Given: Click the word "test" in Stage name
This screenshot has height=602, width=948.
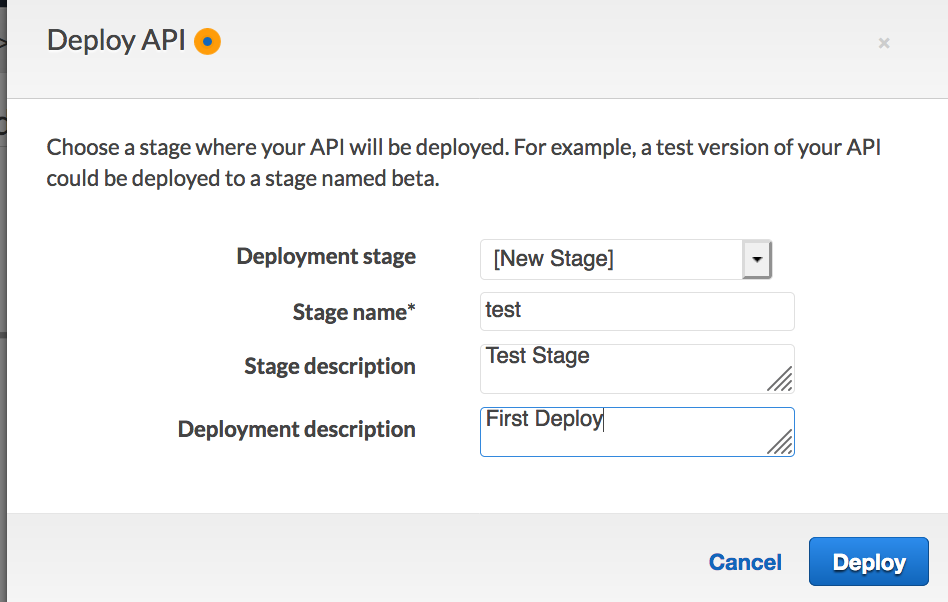Looking at the screenshot, I should tap(503, 310).
